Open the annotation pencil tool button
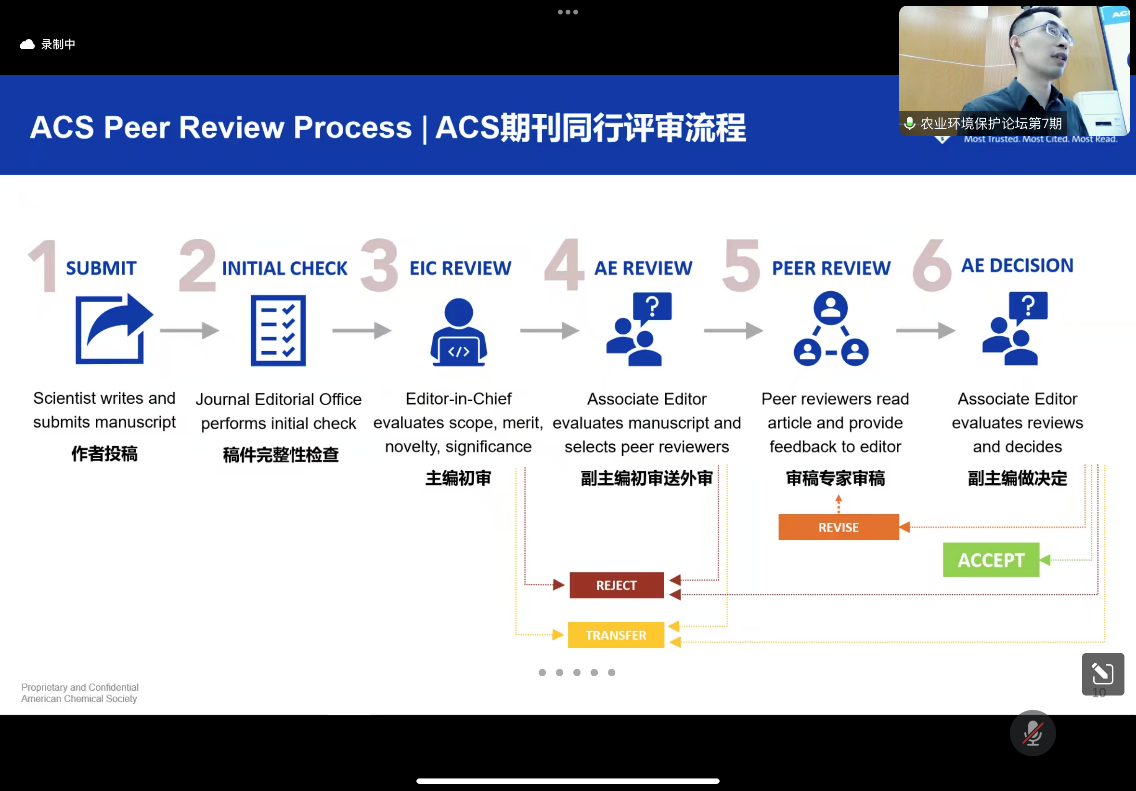The height and width of the screenshot is (791, 1136). coord(1103,674)
